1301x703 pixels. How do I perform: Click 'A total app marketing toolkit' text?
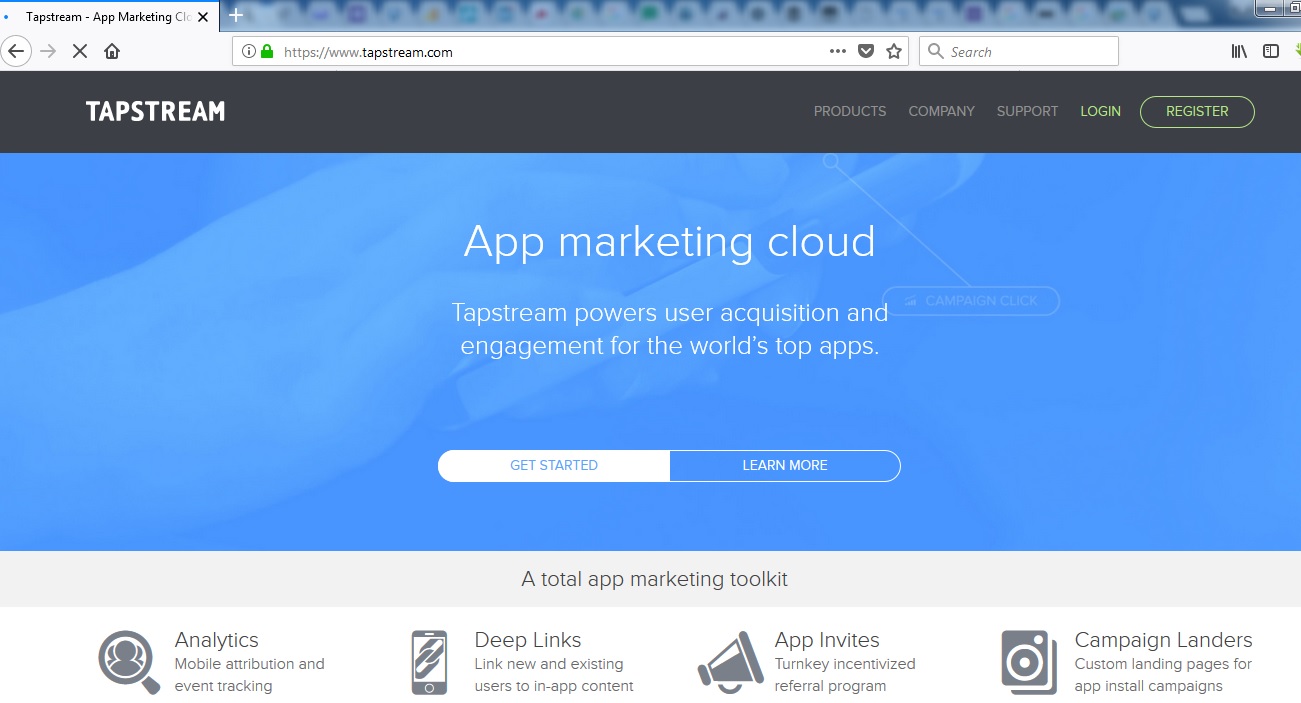[655, 579]
